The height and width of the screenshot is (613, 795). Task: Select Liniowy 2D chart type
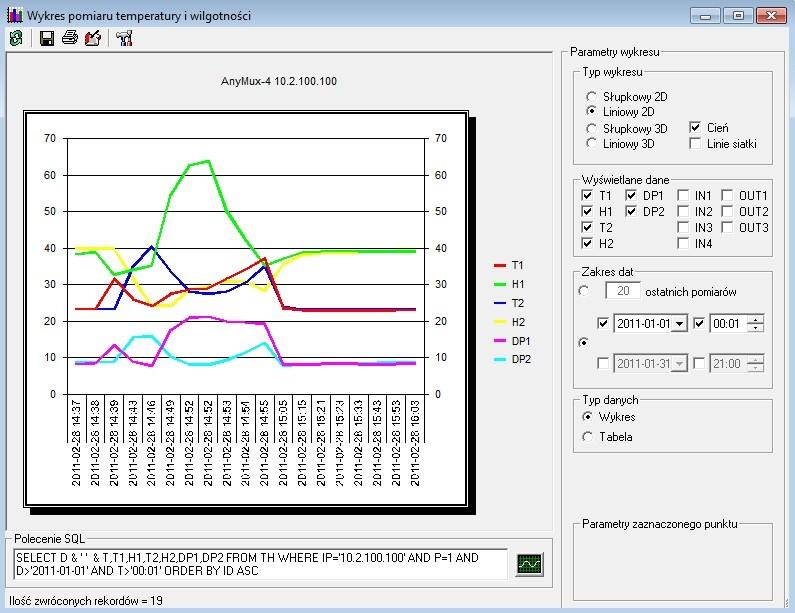pyautogui.click(x=591, y=111)
